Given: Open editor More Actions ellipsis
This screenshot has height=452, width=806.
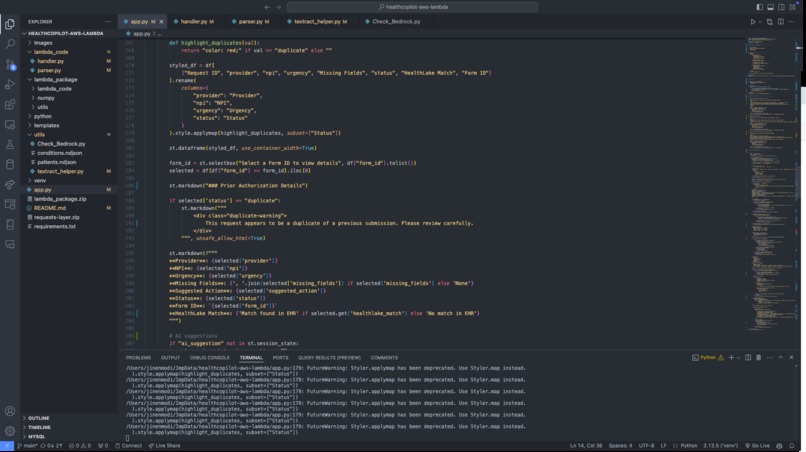Looking at the screenshot, I should click(x=792, y=22).
